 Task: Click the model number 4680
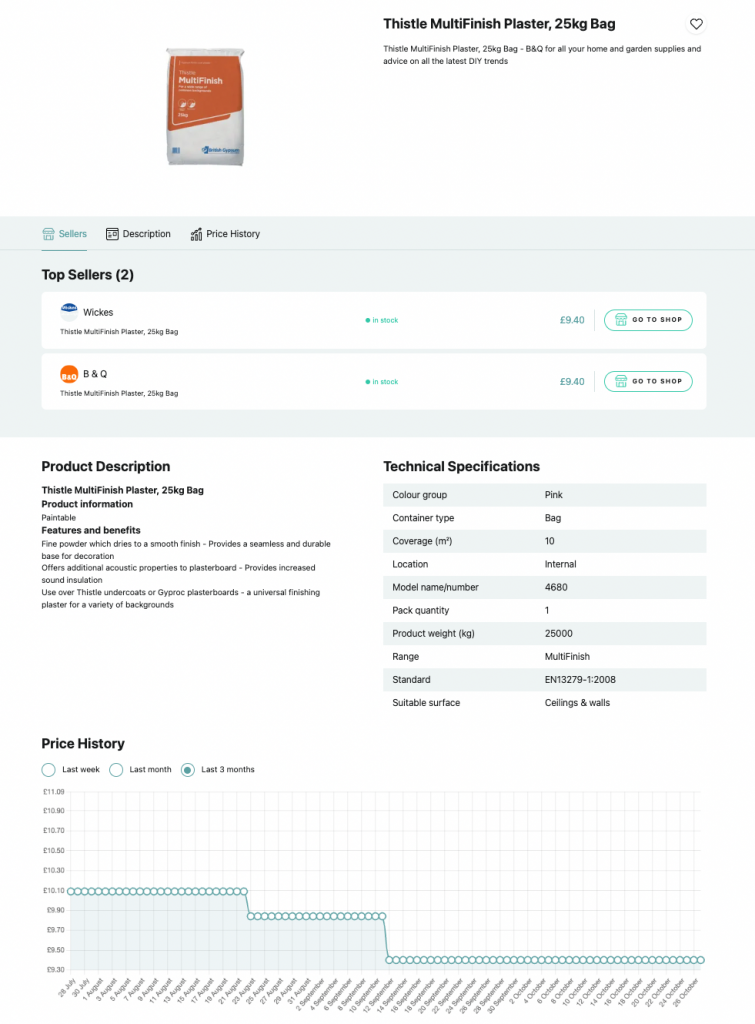(556, 587)
